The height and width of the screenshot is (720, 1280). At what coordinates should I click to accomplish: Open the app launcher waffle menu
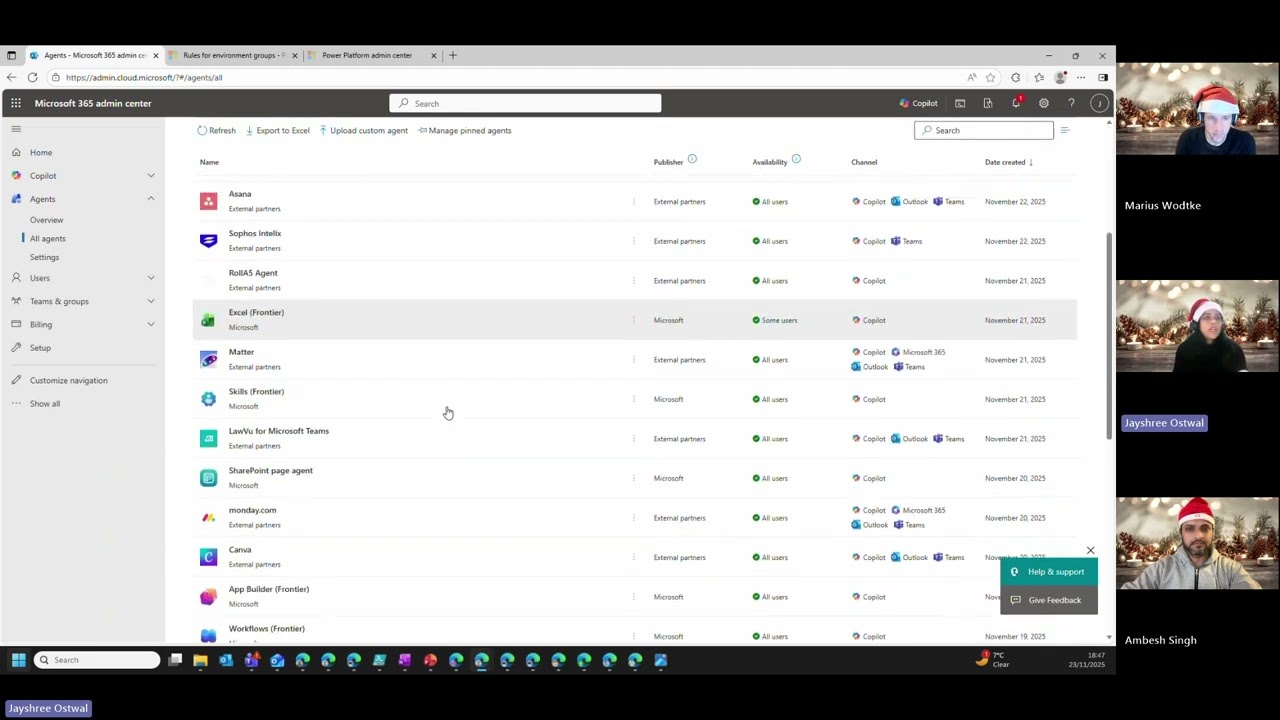tap(16, 103)
